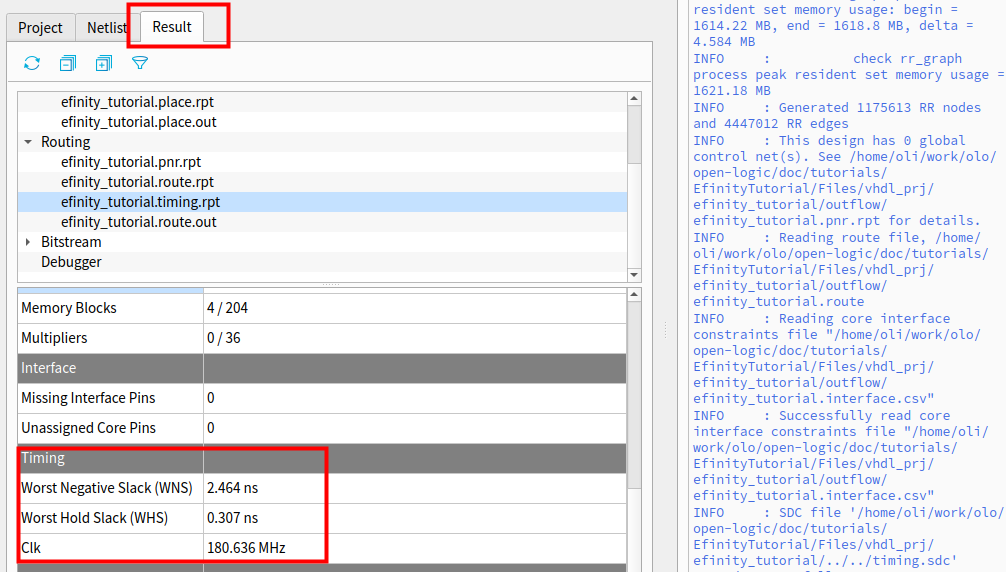Viewport: 1006px width, 572px height.
Task: Select the Routing tree label
Action: point(65,142)
